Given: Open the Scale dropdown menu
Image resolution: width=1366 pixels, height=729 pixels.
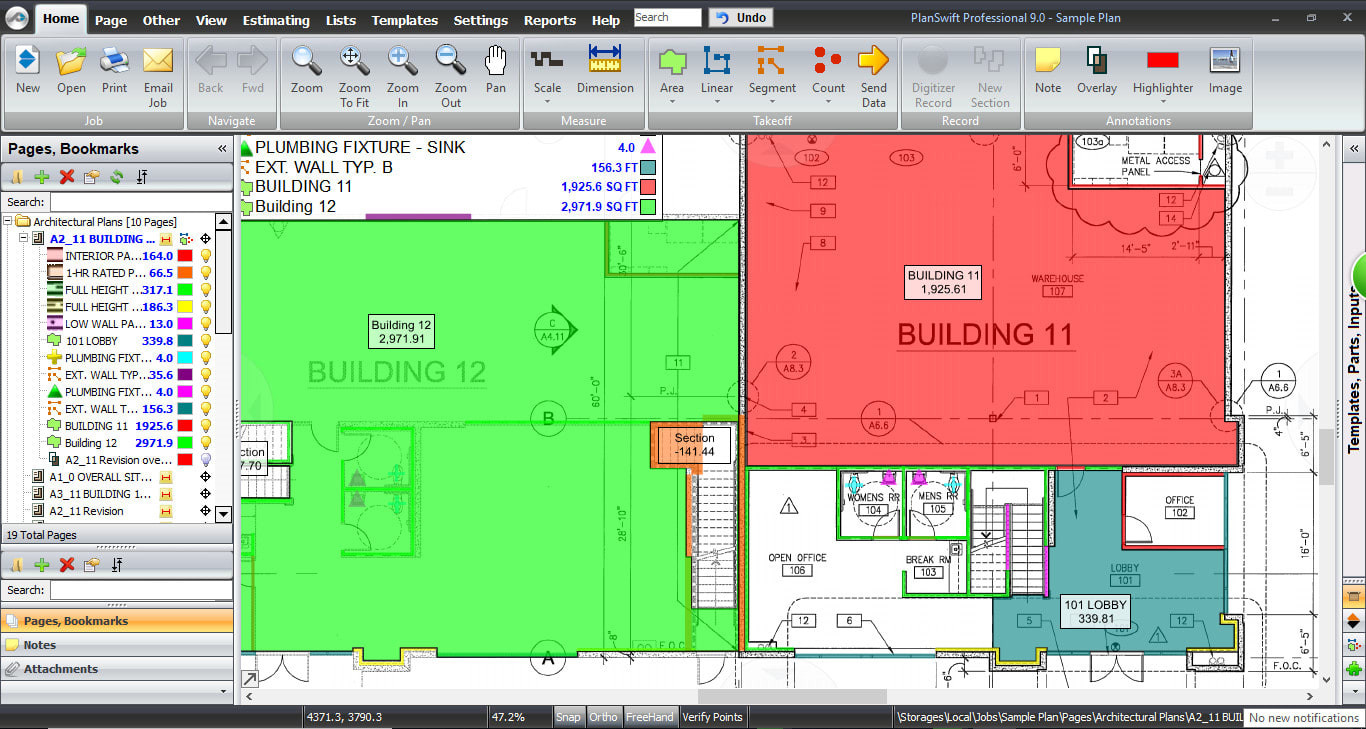Looking at the screenshot, I should pos(547,102).
